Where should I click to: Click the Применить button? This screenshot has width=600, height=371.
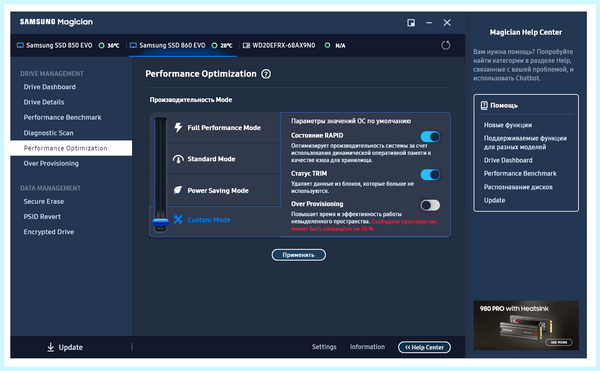click(x=298, y=255)
